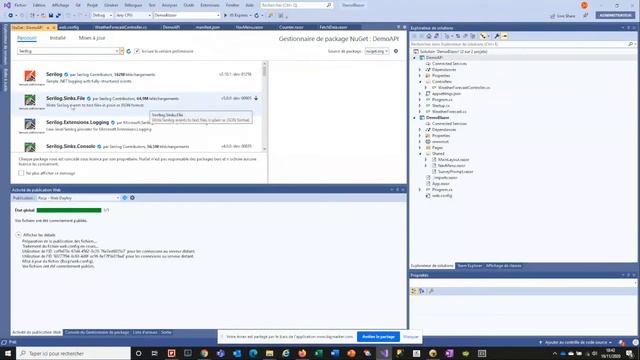The height and width of the screenshot is (360, 640).
Task: Select Startup.cs in Solution Explorer
Action: tap(440, 106)
